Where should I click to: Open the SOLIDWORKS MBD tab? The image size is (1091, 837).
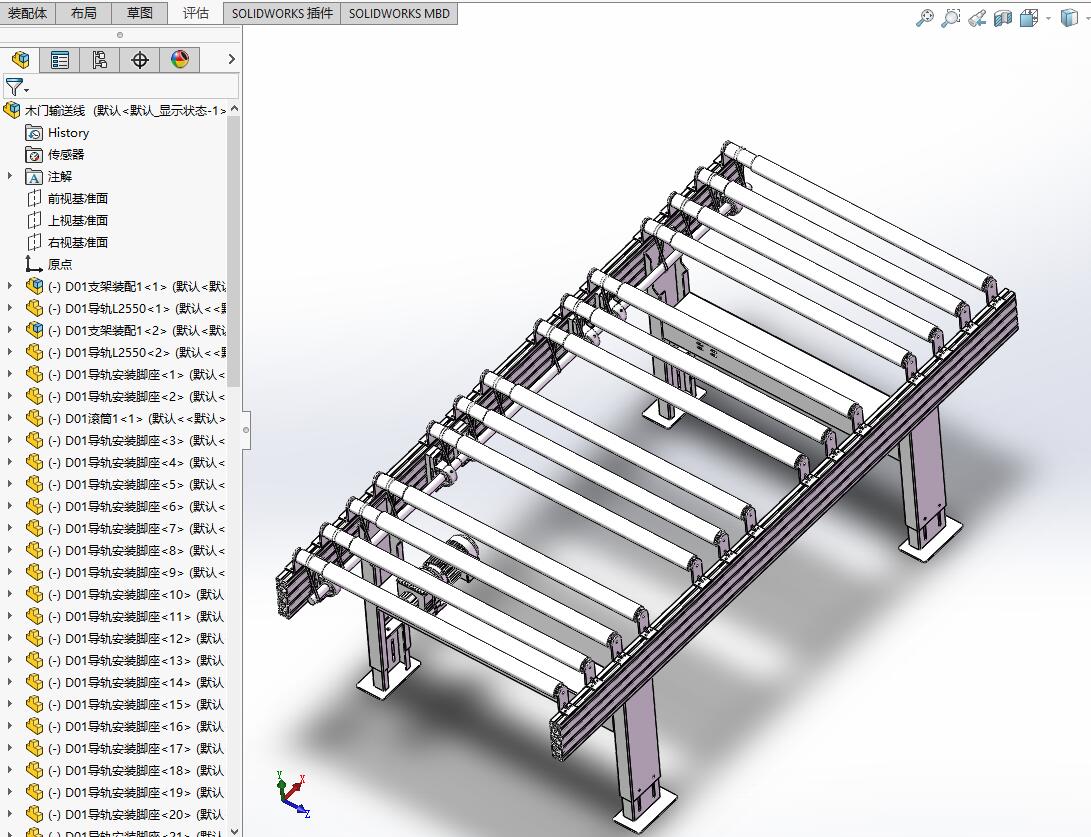[399, 13]
